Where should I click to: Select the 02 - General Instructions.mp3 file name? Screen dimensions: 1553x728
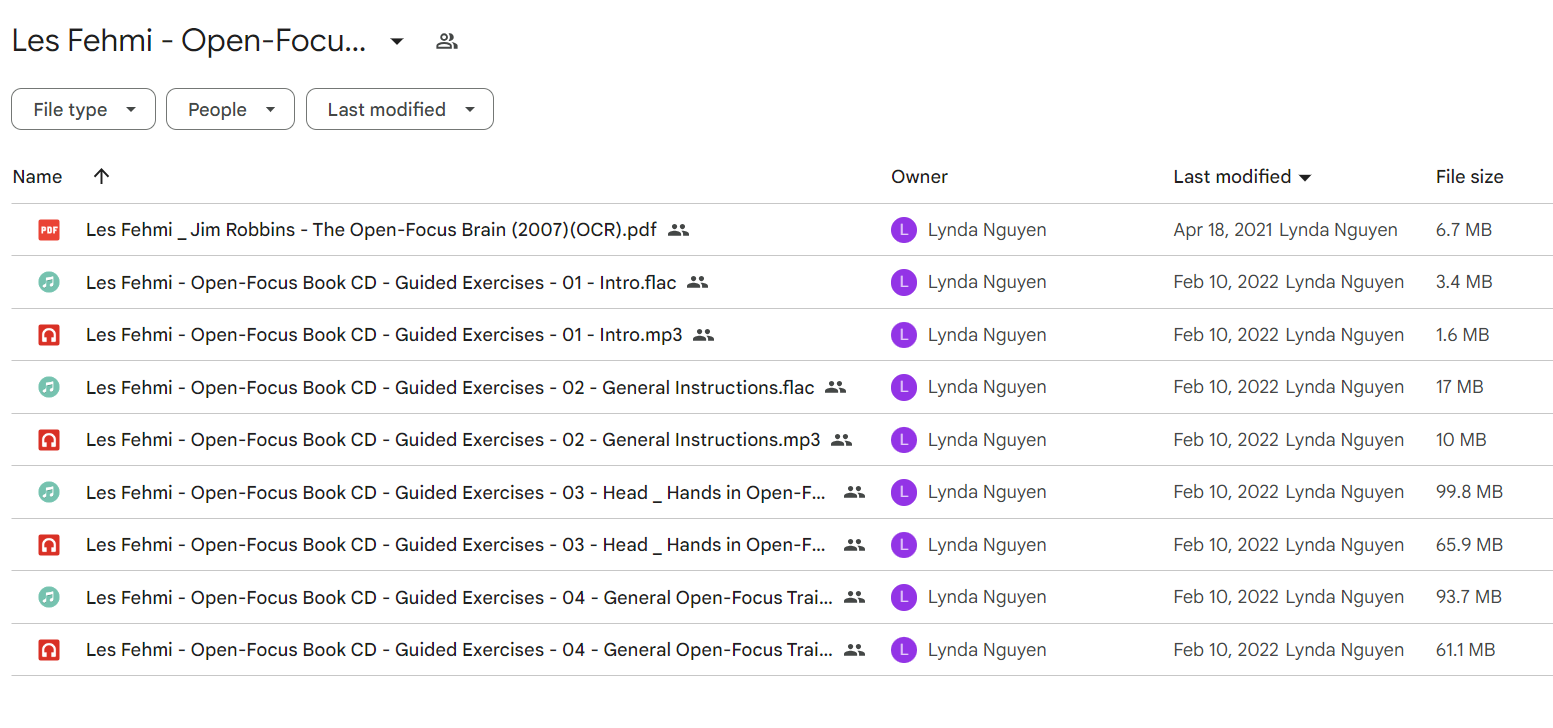(x=453, y=440)
